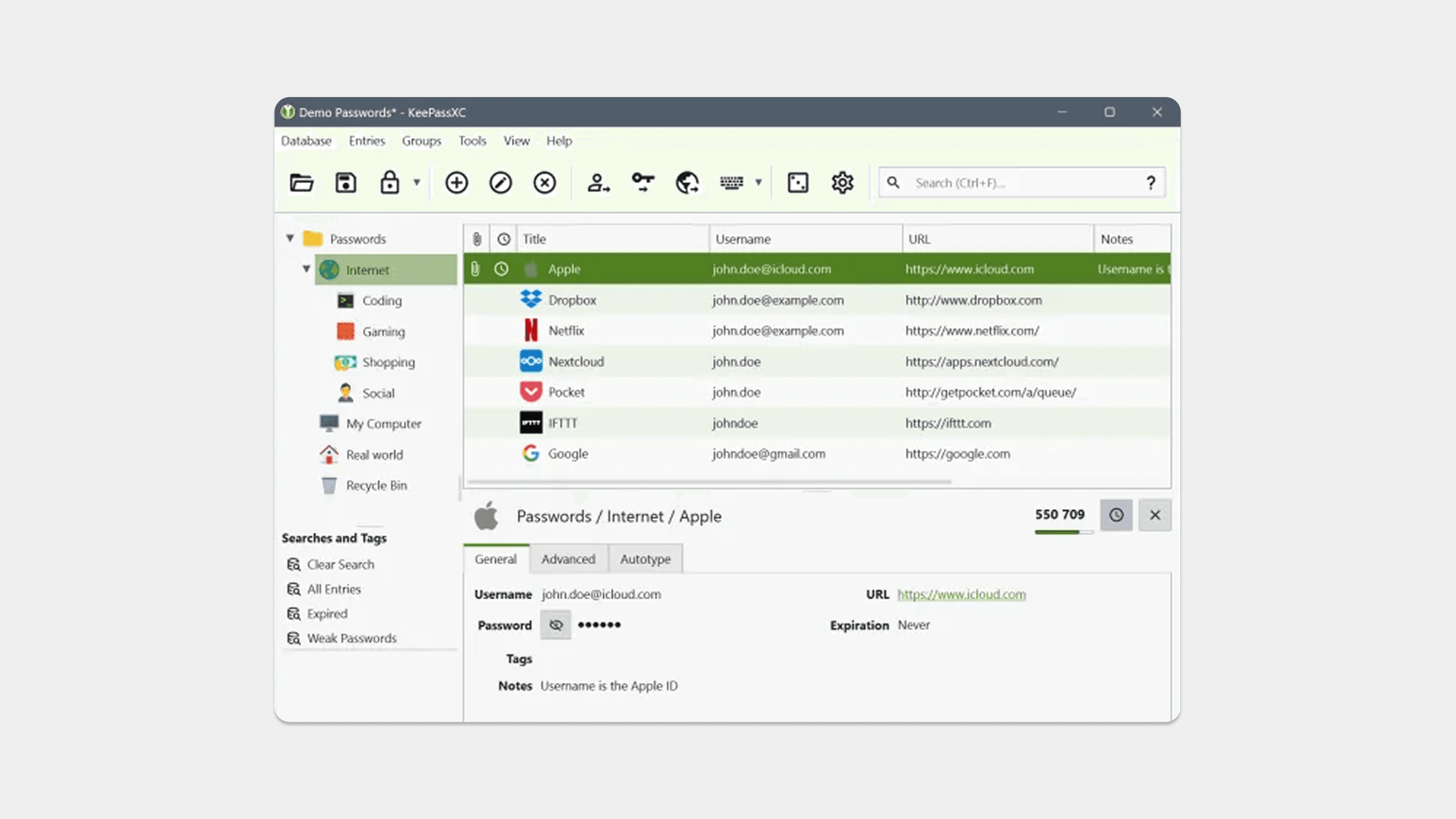Sort by attachment paperclip column header
The height and width of the screenshot is (819, 1456).
click(x=477, y=239)
